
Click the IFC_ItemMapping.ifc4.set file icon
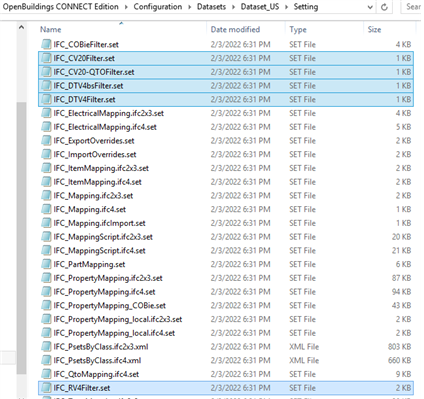point(46,182)
